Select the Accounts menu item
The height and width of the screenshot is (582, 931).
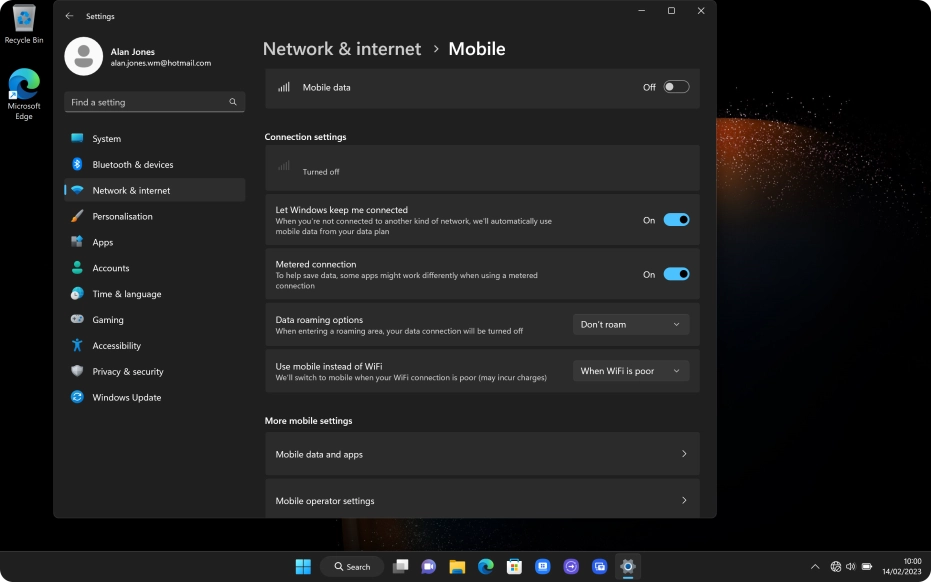point(111,268)
